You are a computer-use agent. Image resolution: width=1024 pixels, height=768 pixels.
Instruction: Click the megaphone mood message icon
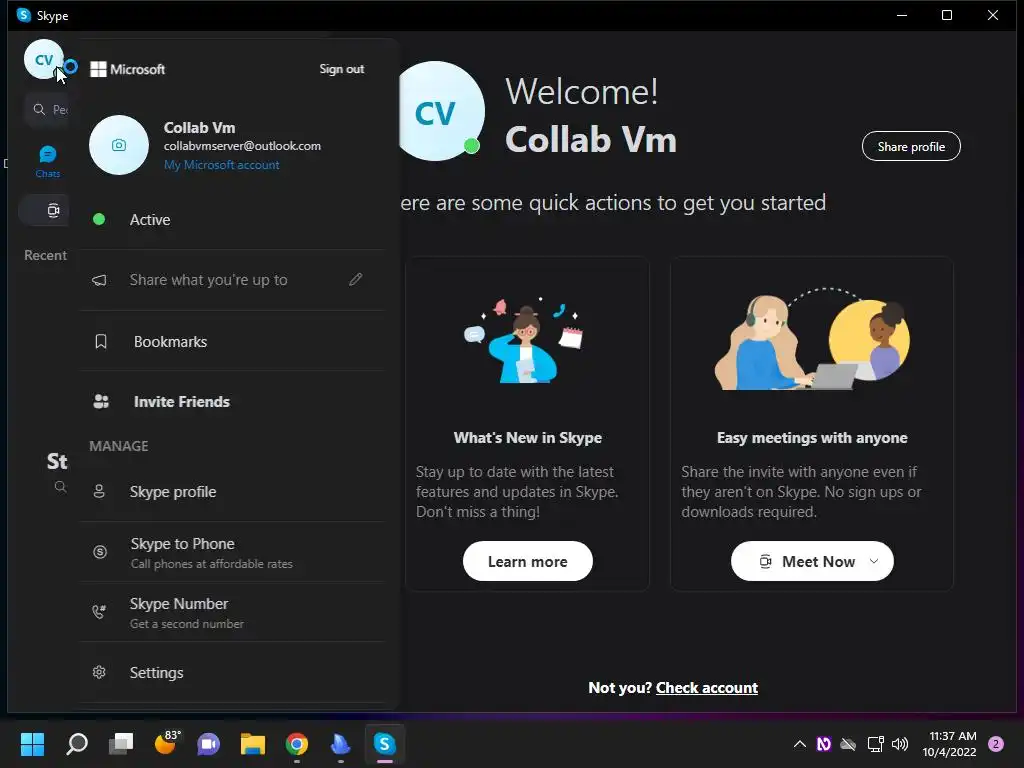pyautogui.click(x=99, y=280)
